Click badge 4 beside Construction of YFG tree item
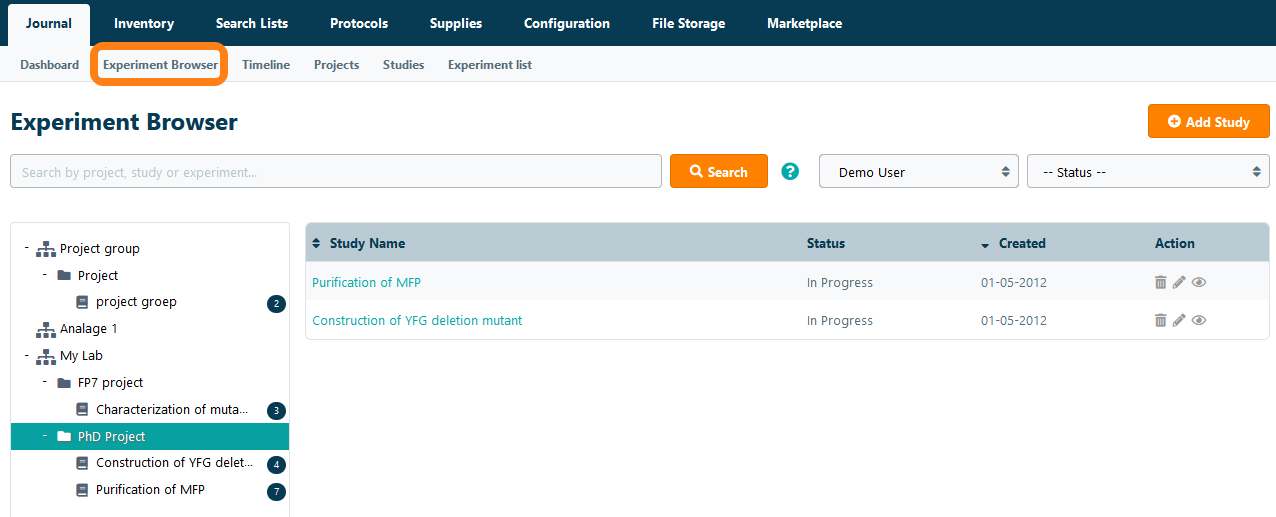Viewport: 1276px width, 517px height. 276,465
